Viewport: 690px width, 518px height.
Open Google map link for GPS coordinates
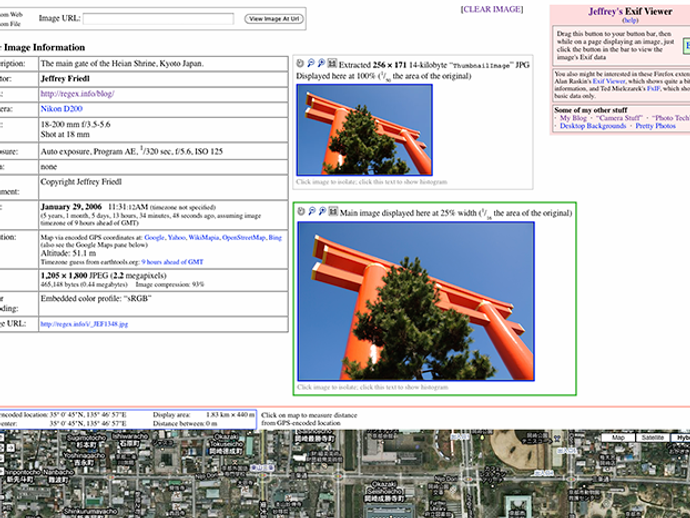[154, 237]
